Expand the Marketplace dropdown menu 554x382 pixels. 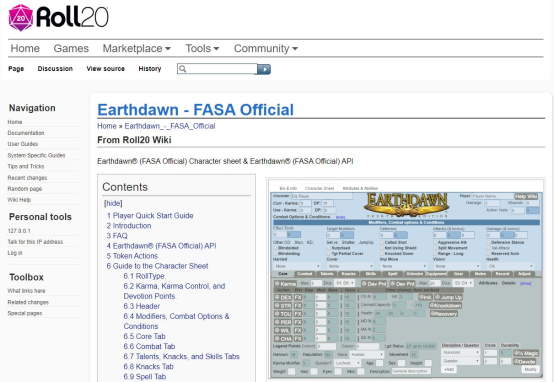tap(136, 48)
